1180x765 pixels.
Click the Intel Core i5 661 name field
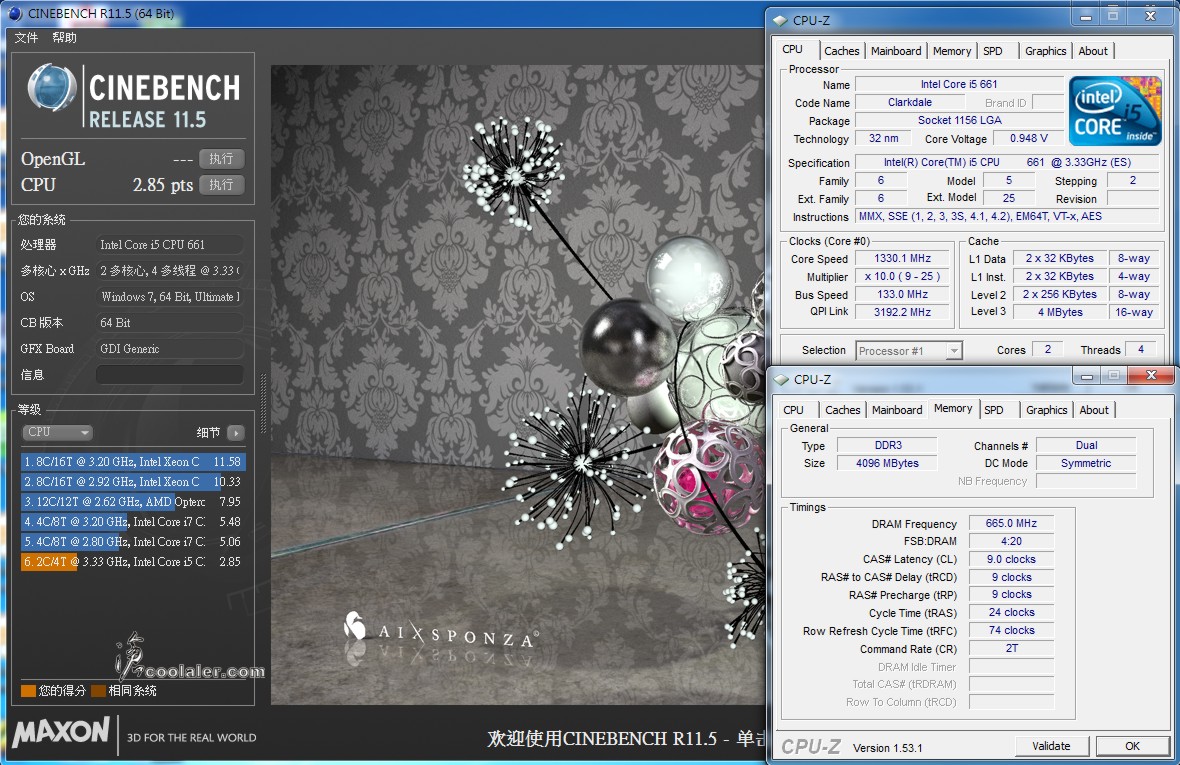pos(959,84)
